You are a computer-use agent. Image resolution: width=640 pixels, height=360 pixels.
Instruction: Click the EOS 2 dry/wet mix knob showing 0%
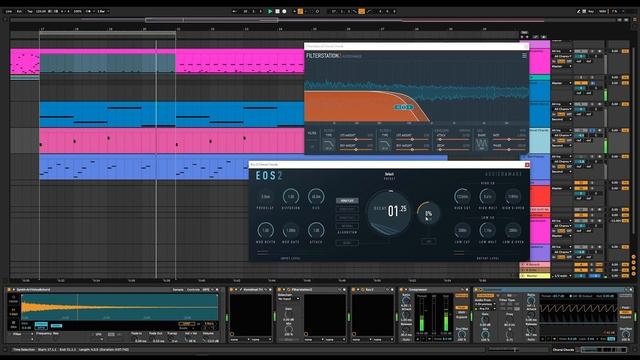[x=428, y=213]
